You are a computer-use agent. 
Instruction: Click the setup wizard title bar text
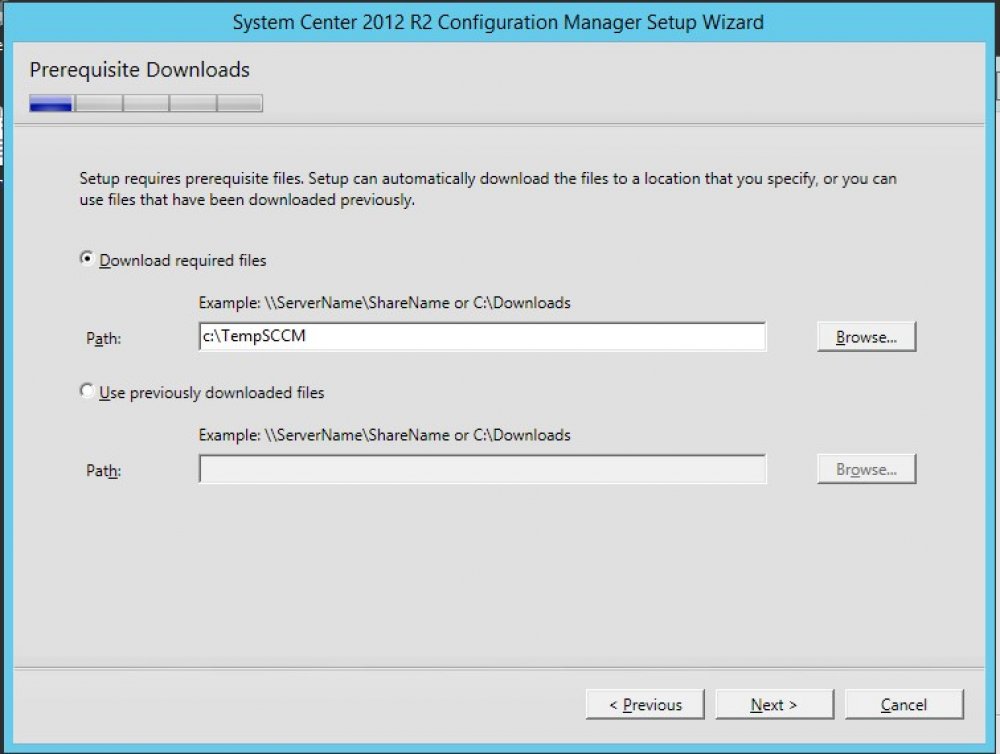pyautogui.click(x=497, y=22)
